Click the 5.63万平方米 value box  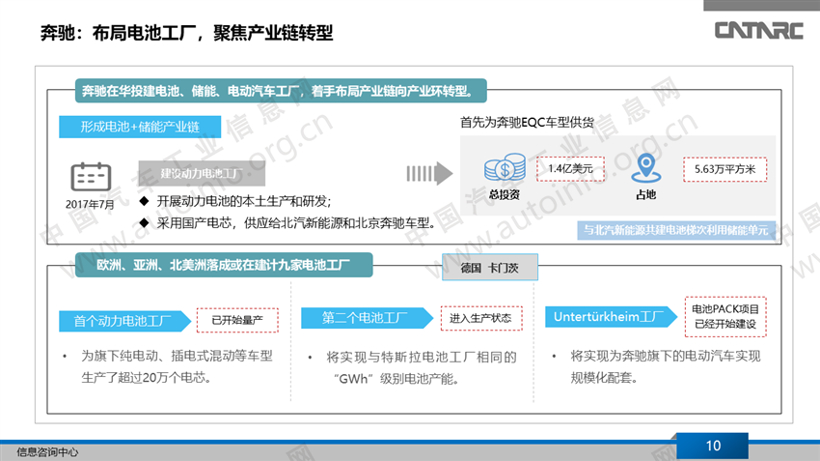coord(724,169)
